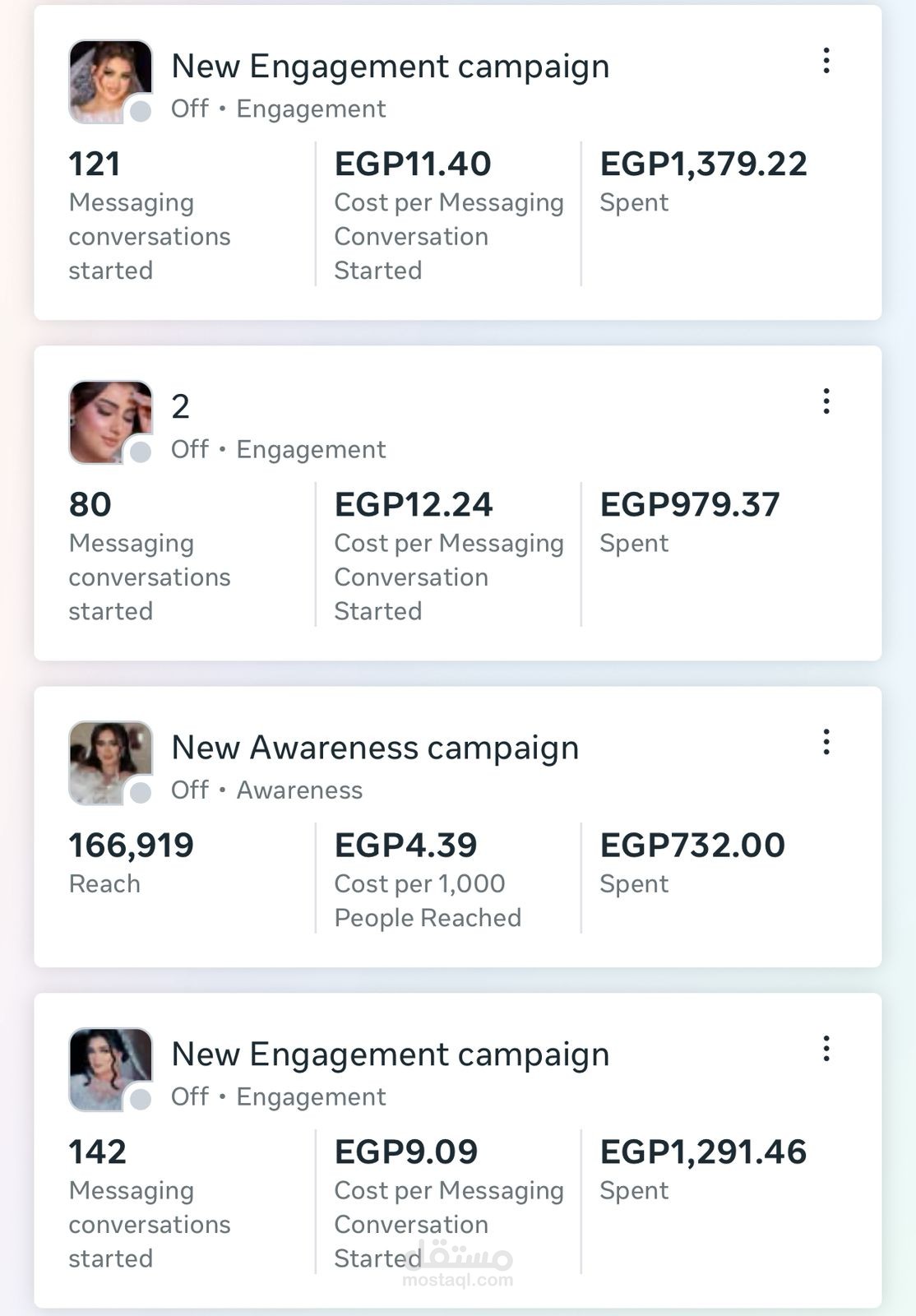Select the 166,919 Reach metric

(131, 846)
